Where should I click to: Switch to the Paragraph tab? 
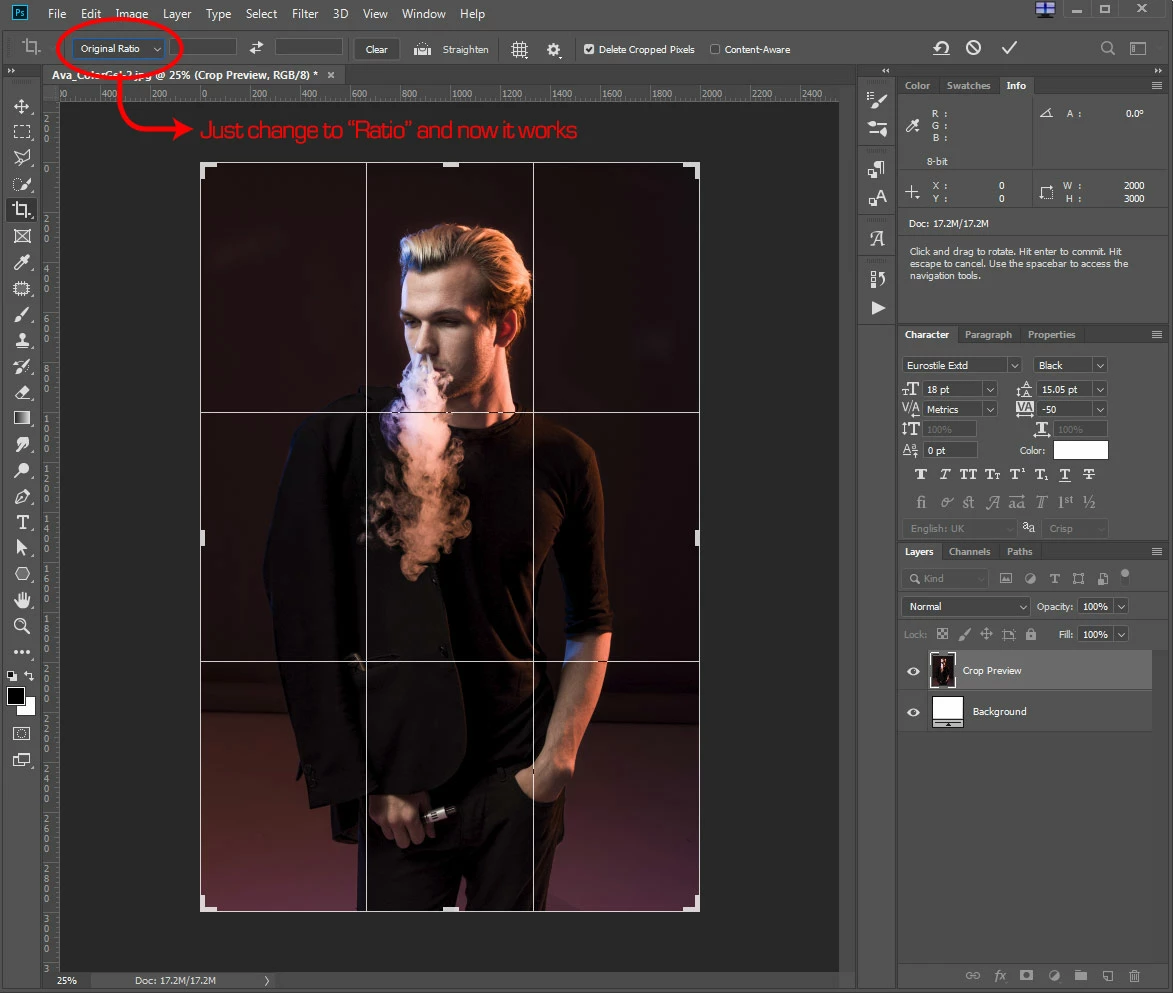(987, 334)
